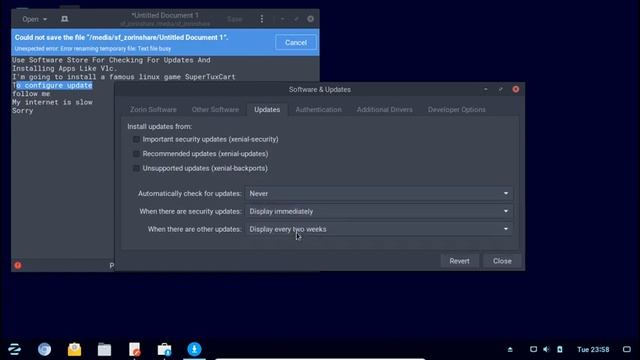
Task: Click the 'follow me' text line
Action: 31,93
